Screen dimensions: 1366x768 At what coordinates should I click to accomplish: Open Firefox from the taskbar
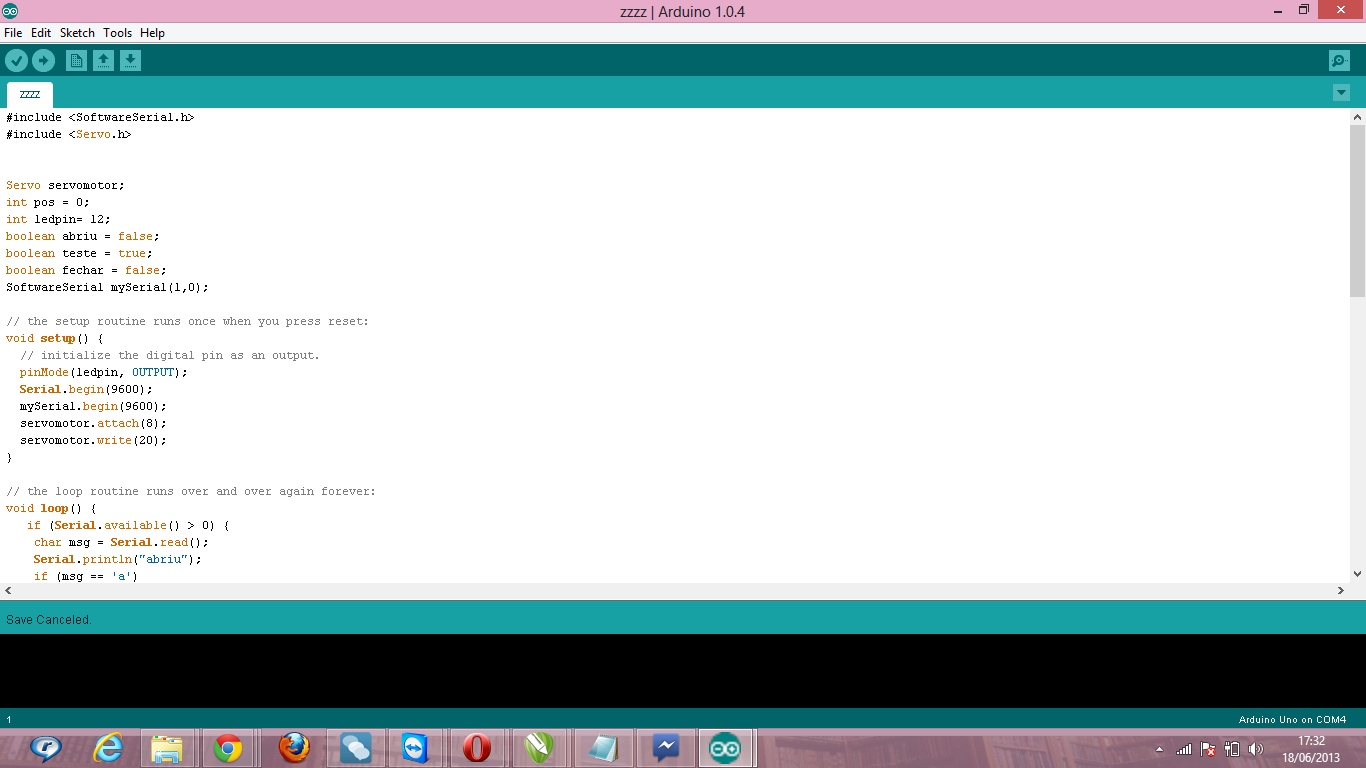294,748
